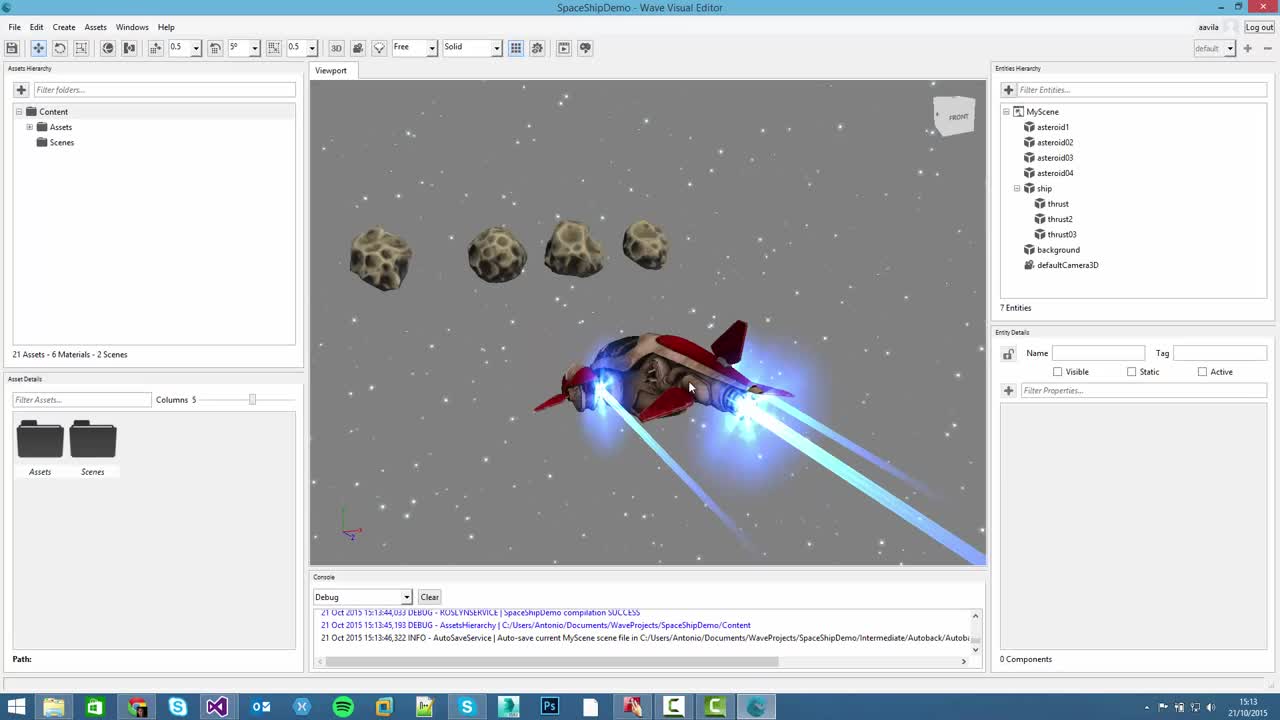1280x720 pixels.
Task: Click the Log out button
Action: click(x=1259, y=27)
